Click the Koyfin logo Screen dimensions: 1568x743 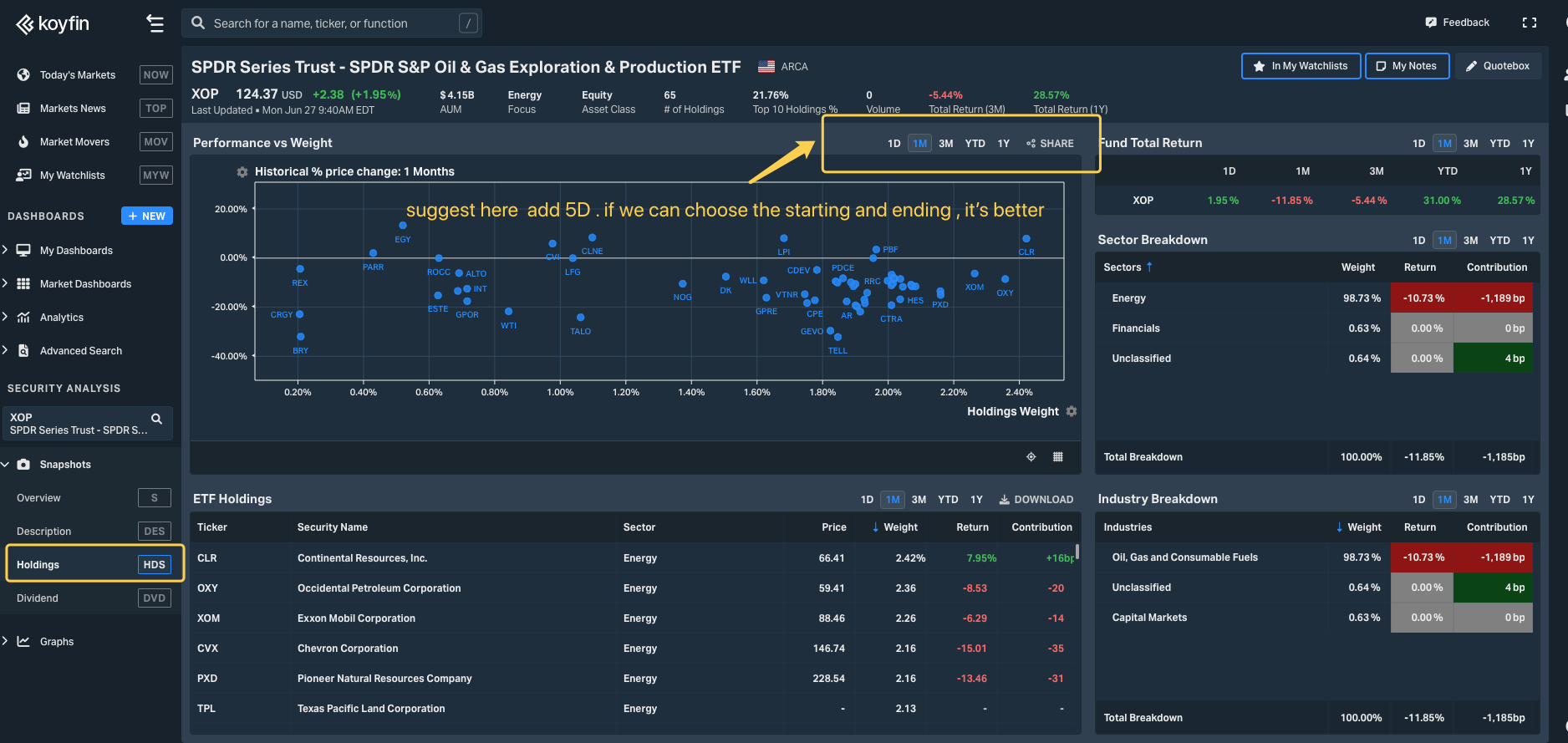click(x=52, y=23)
